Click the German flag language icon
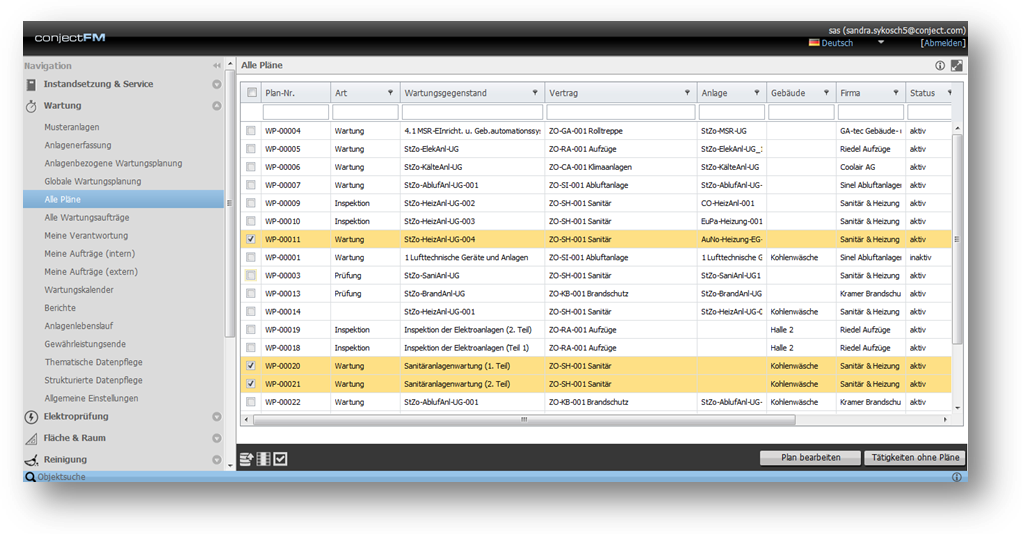This screenshot has height=534, width=1022. tap(814, 42)
